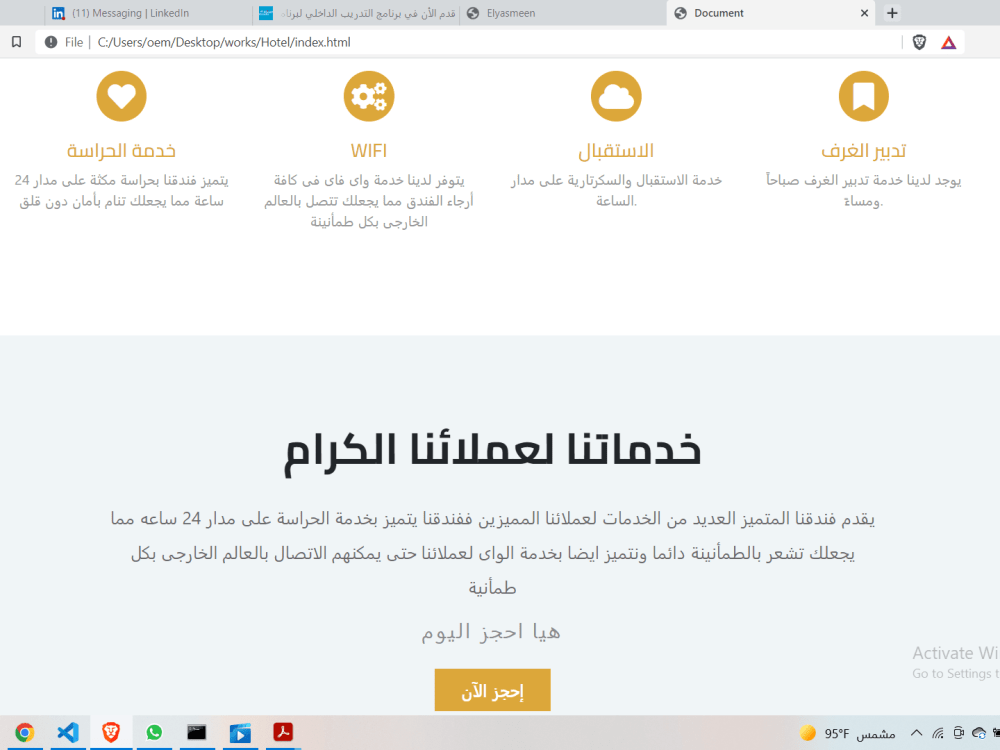Click the heart icon for security service

[121, 96]
